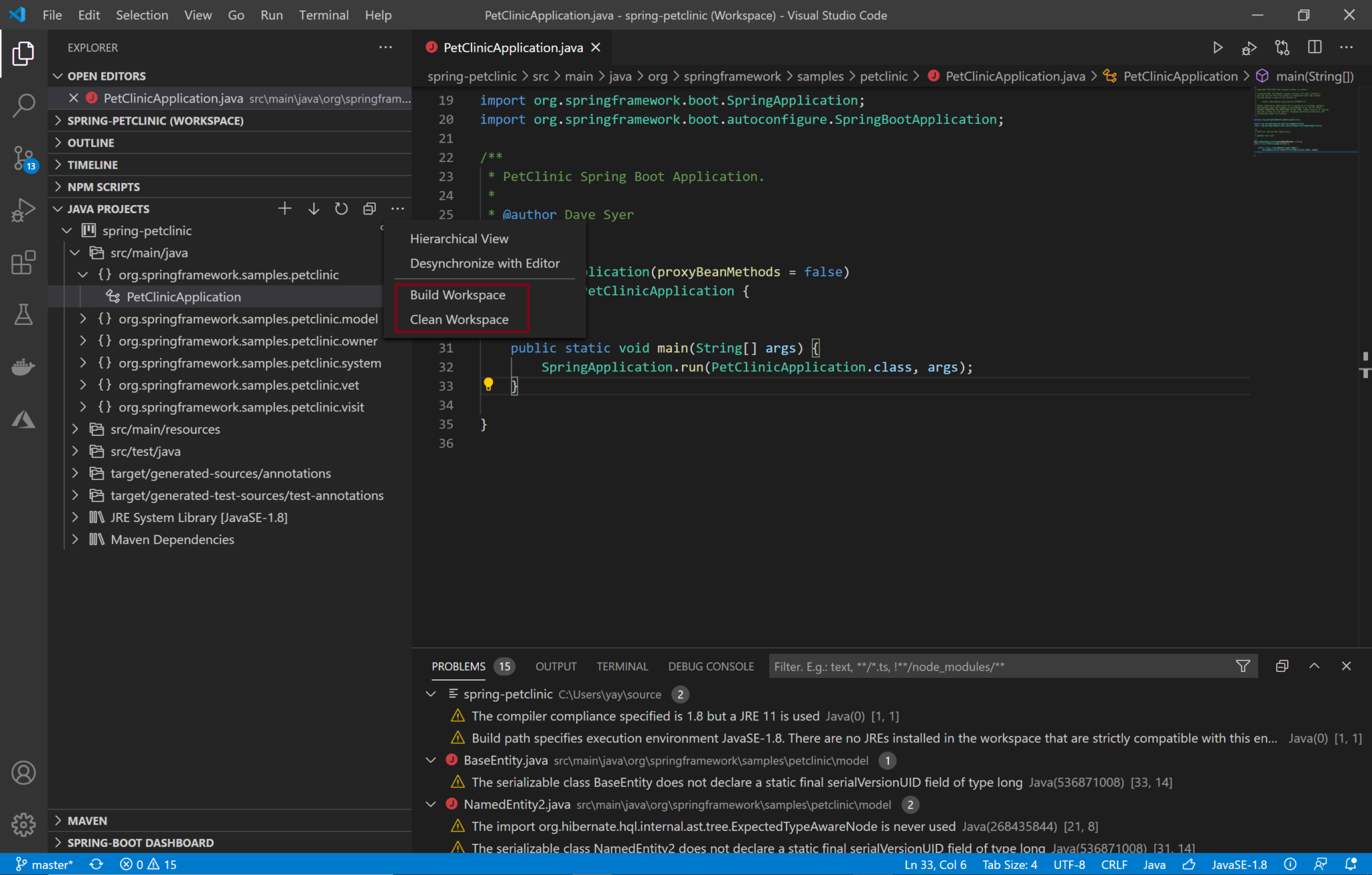
Task: Select 'Clean Workspace' from context menu
Action: (x=458, y=319)
